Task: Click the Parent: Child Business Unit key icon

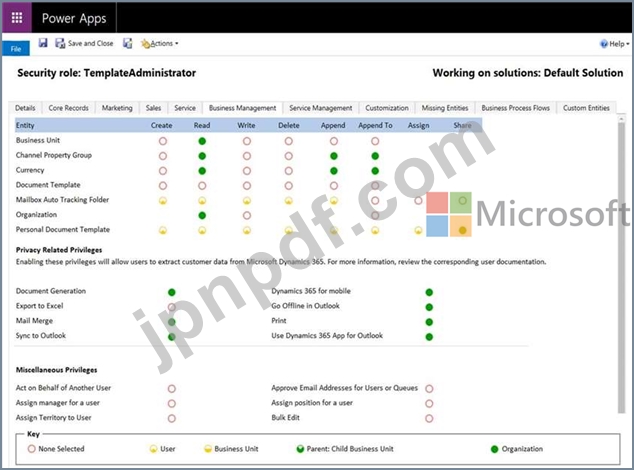Action: tap(300, 449)
